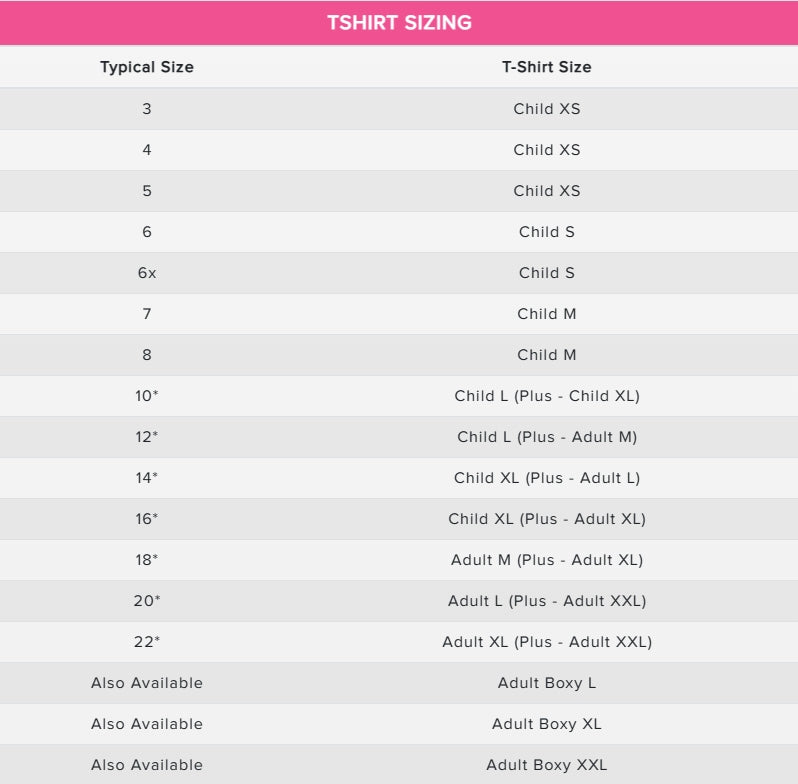The image size is (798, 784).
Task: Click the Typical Size column header
Action: (147, 67)
